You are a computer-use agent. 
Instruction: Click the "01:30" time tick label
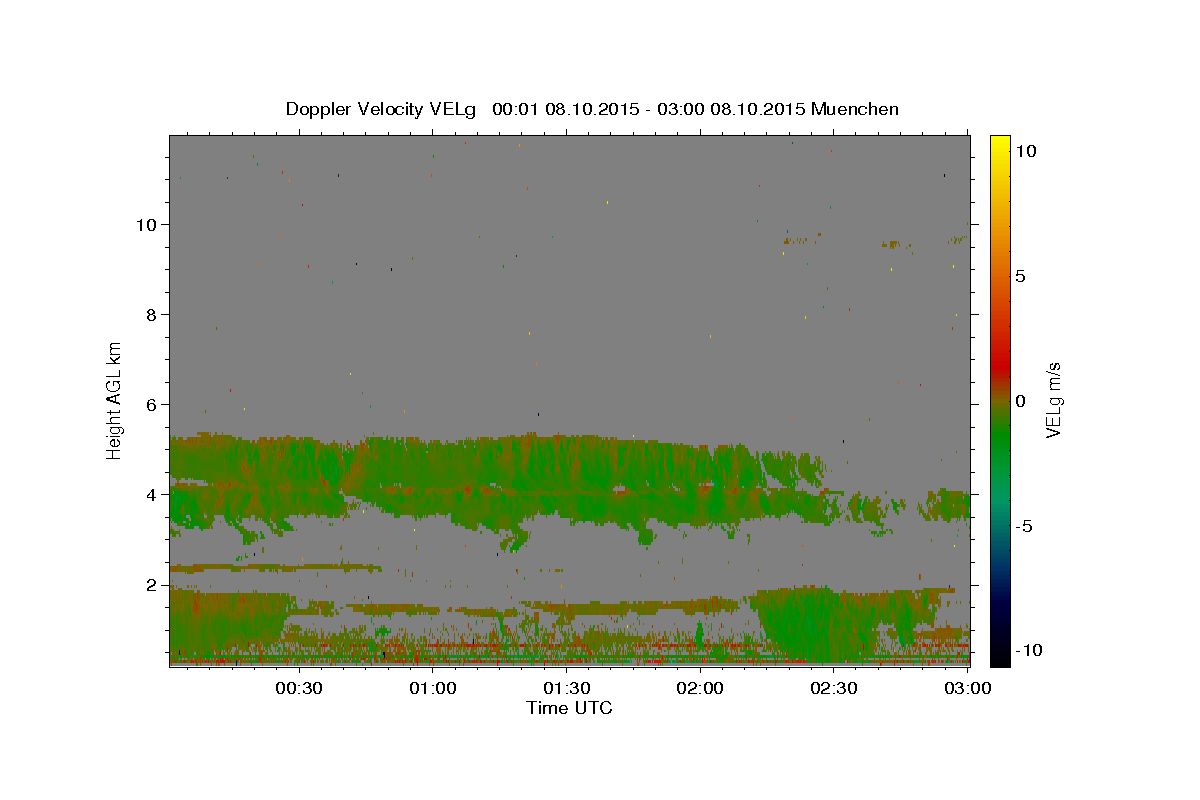coord(566,688)
